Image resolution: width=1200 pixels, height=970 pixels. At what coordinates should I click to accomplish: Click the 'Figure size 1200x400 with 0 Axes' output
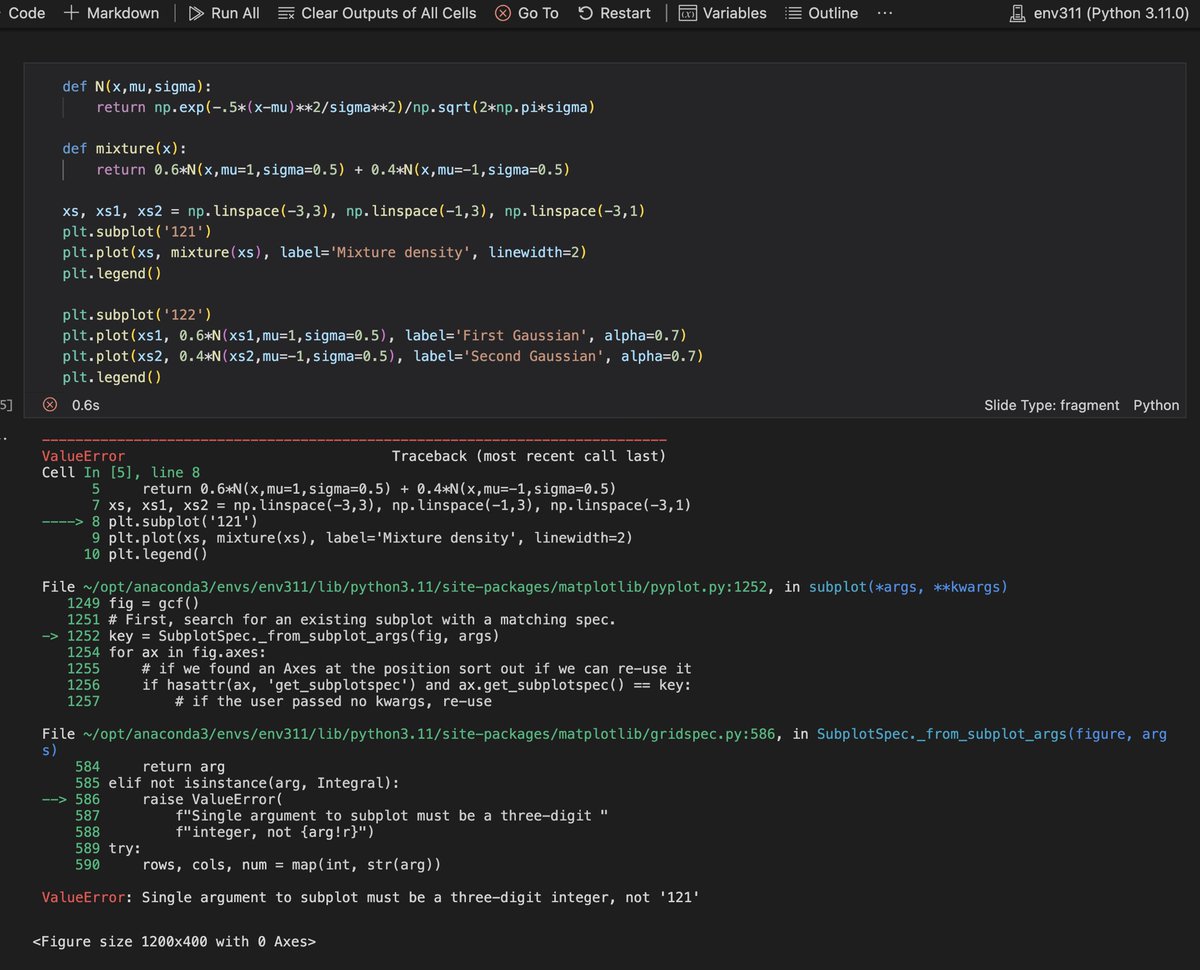[x=174, y=941]
